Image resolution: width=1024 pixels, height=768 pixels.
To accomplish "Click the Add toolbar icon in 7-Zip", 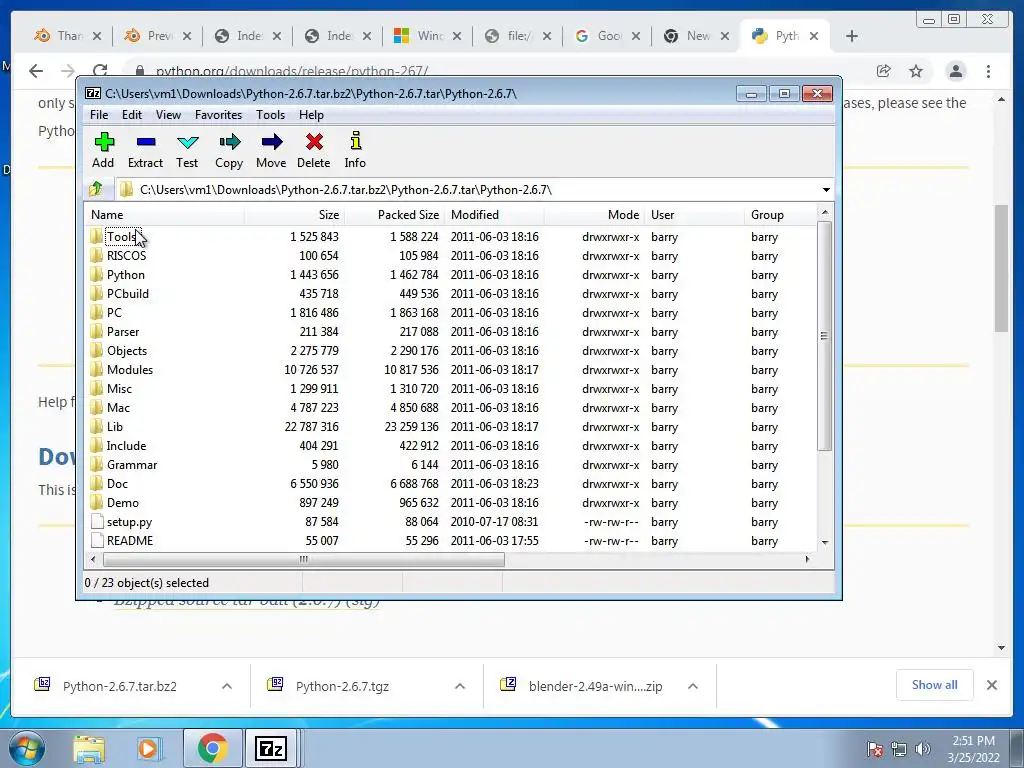I will pos(103,150).
